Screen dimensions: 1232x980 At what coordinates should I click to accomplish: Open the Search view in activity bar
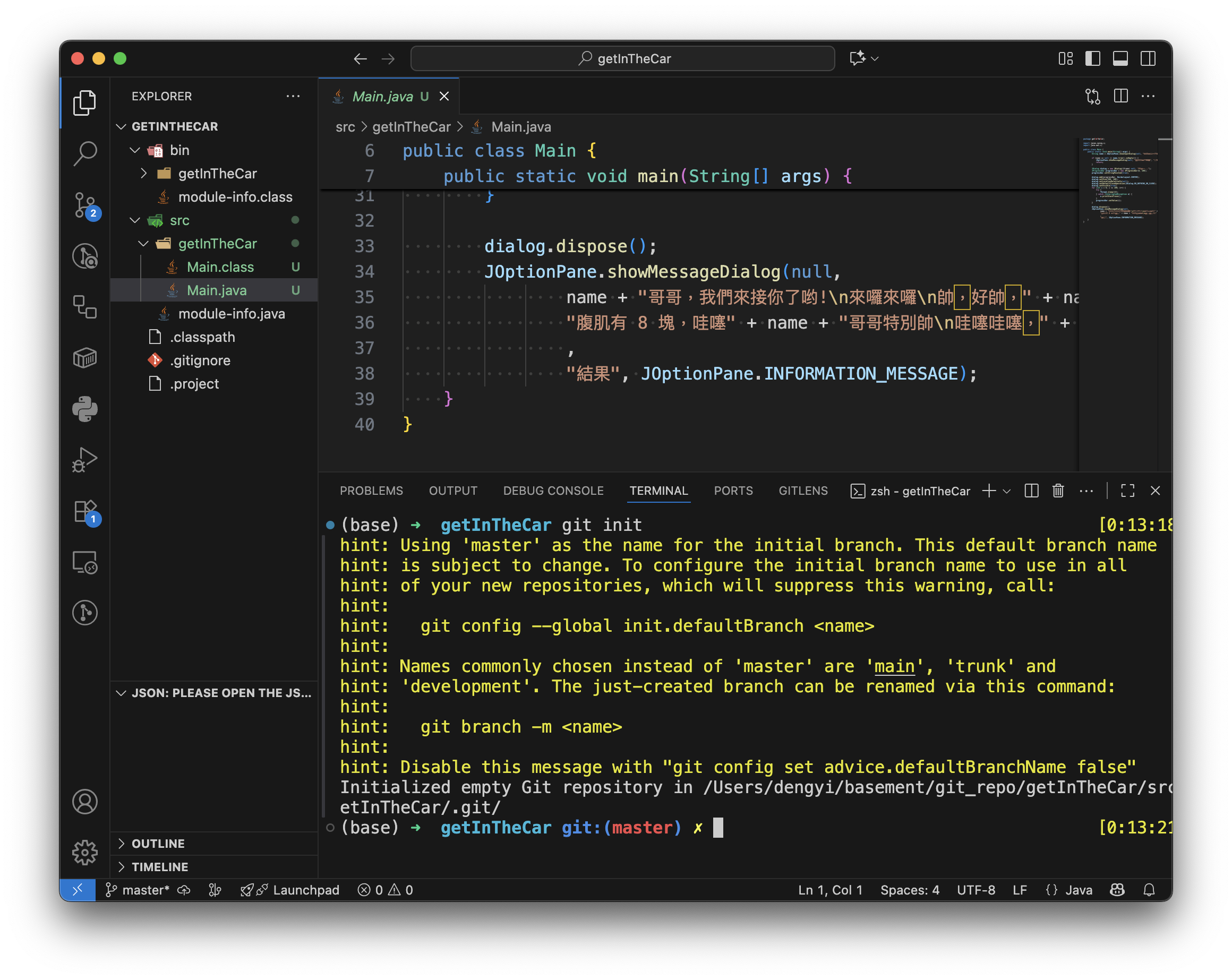coord(85,153)
